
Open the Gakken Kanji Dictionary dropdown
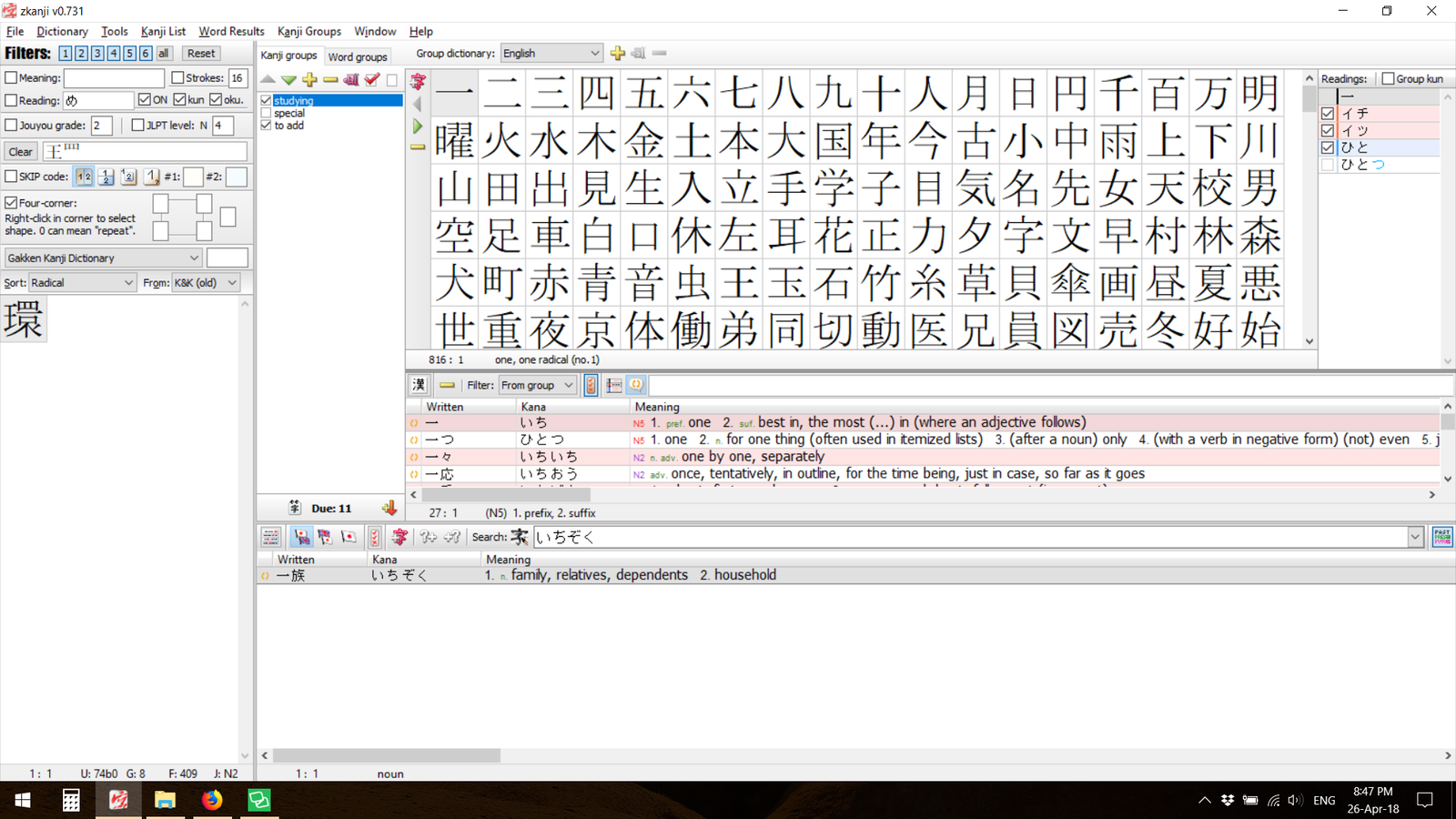coord(103,258)
